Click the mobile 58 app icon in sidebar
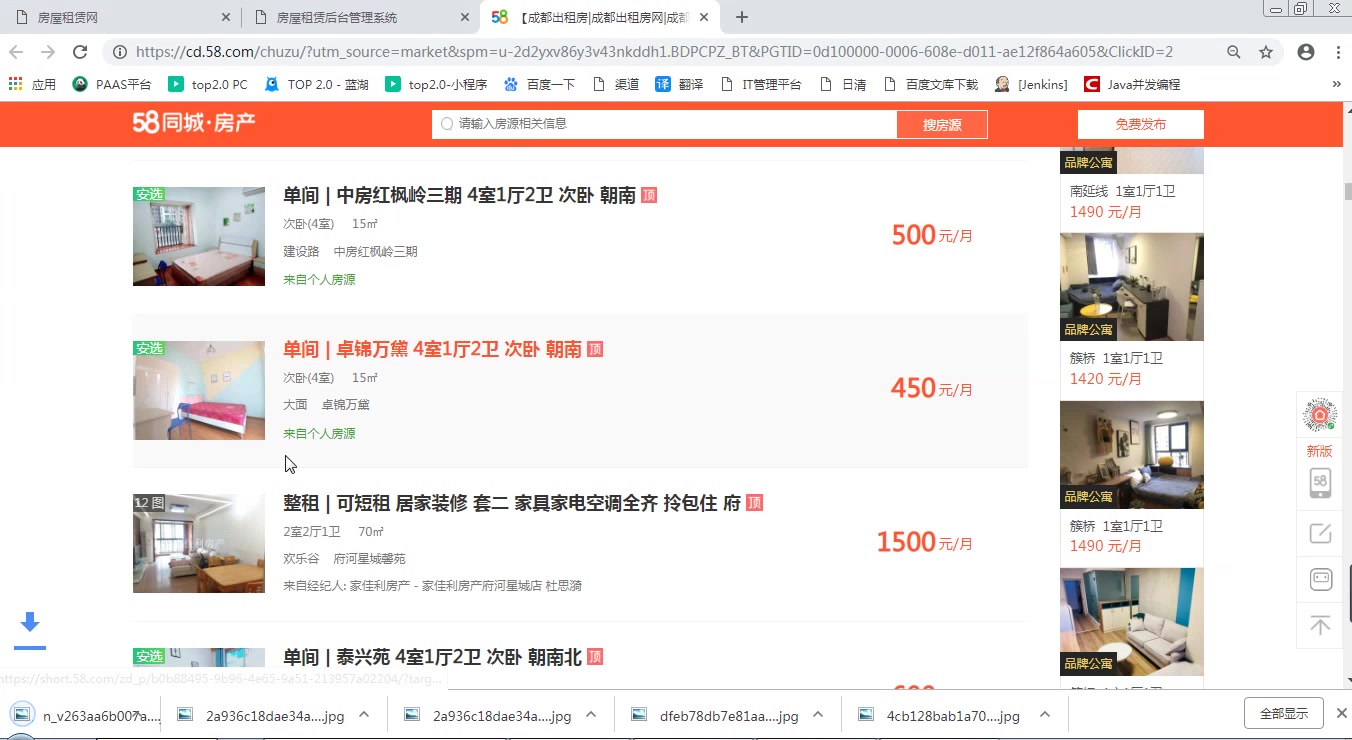Screen dimensions: 1352x740 pos(1320,482)
